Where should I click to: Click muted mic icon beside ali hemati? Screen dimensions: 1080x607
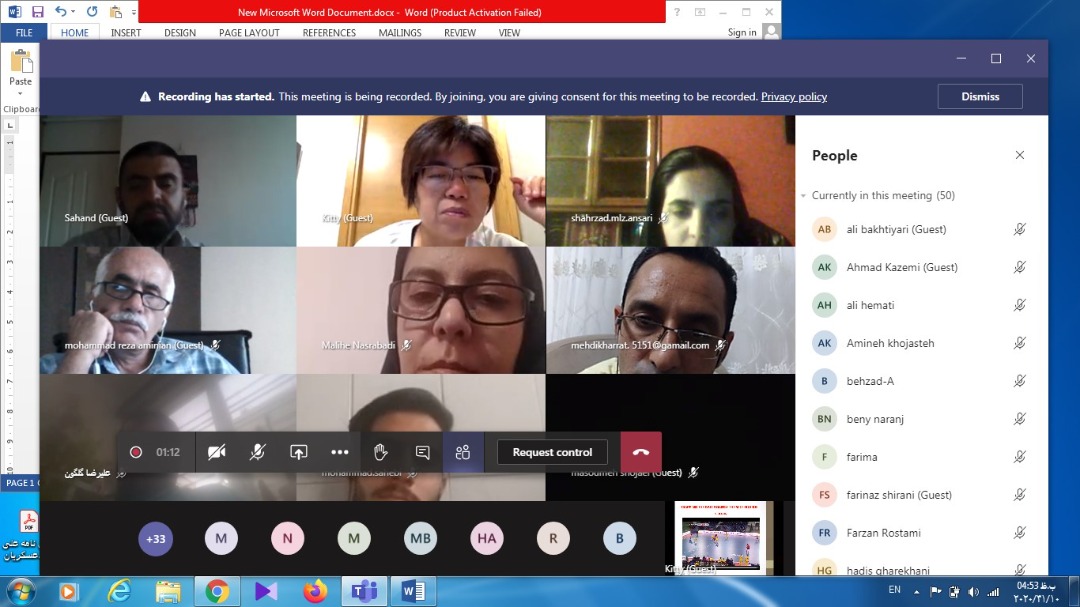(x=1019, y=305)
